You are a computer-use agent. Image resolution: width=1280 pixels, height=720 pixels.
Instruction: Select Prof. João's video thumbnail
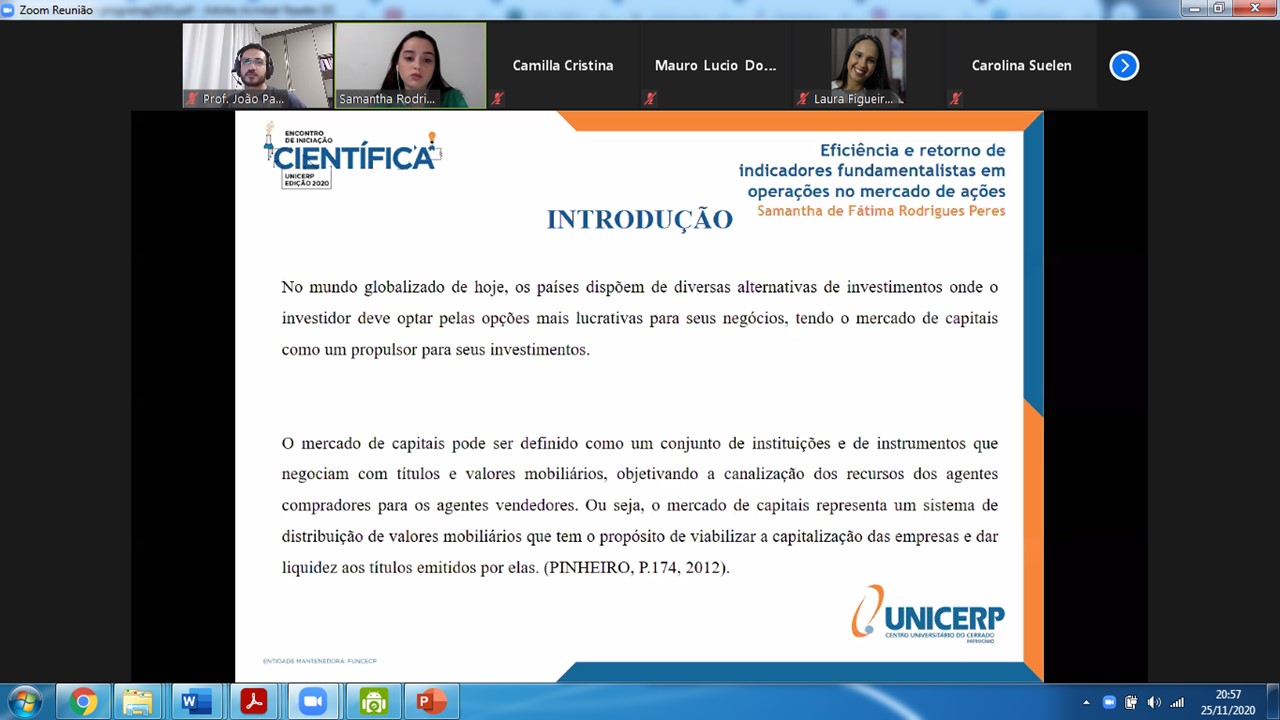tap(257, 65)
